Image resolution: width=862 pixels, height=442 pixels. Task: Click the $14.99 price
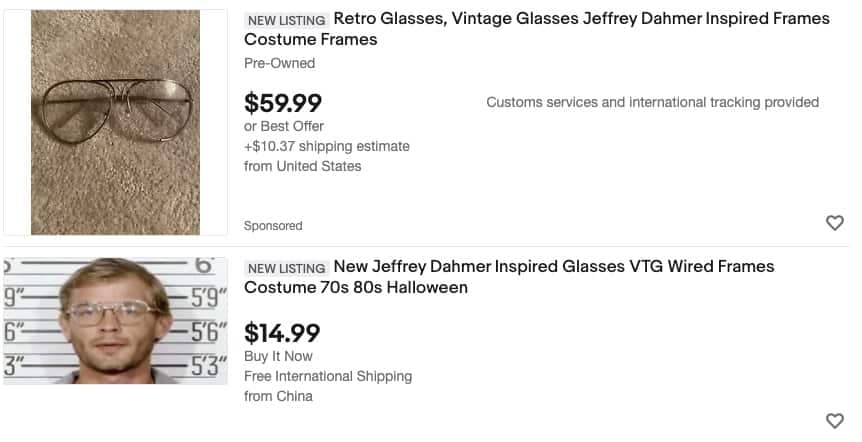tap(282, 332)
